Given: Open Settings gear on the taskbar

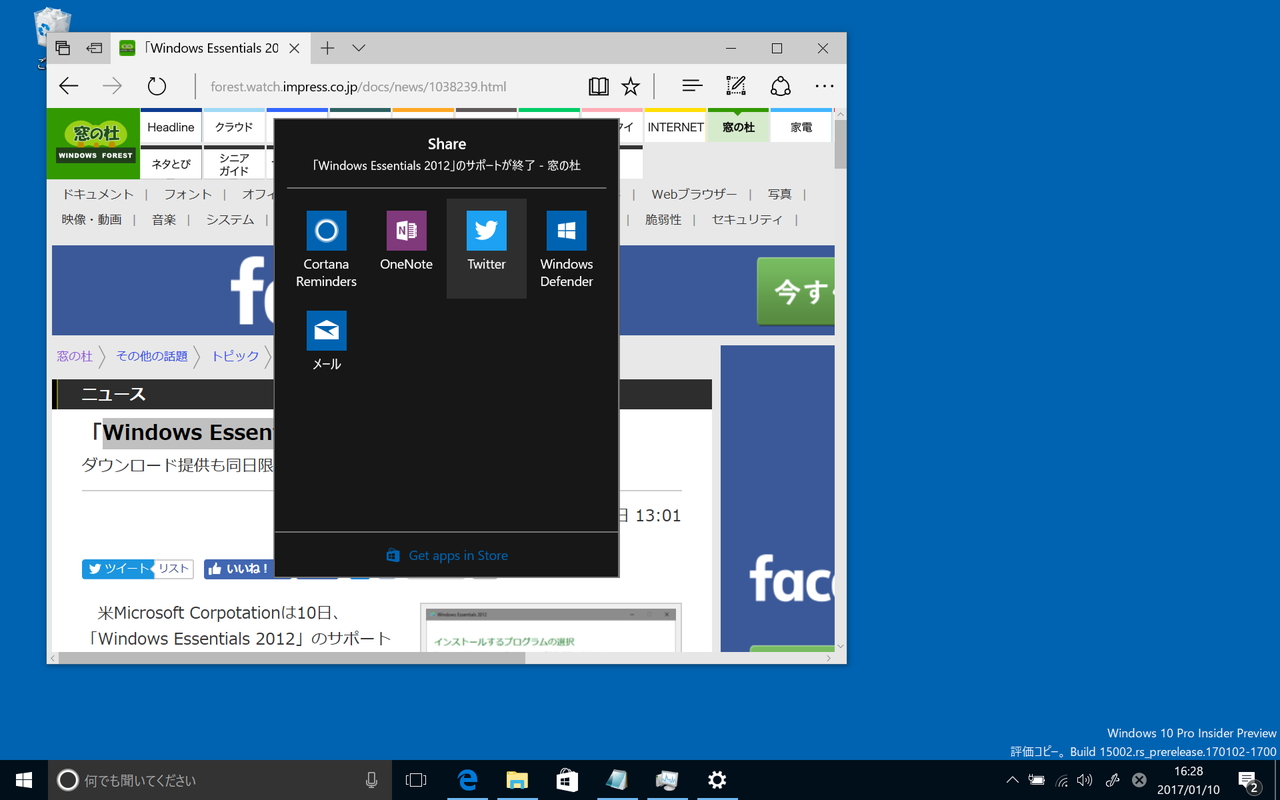Looking at the screenshot, I should 717,780.
